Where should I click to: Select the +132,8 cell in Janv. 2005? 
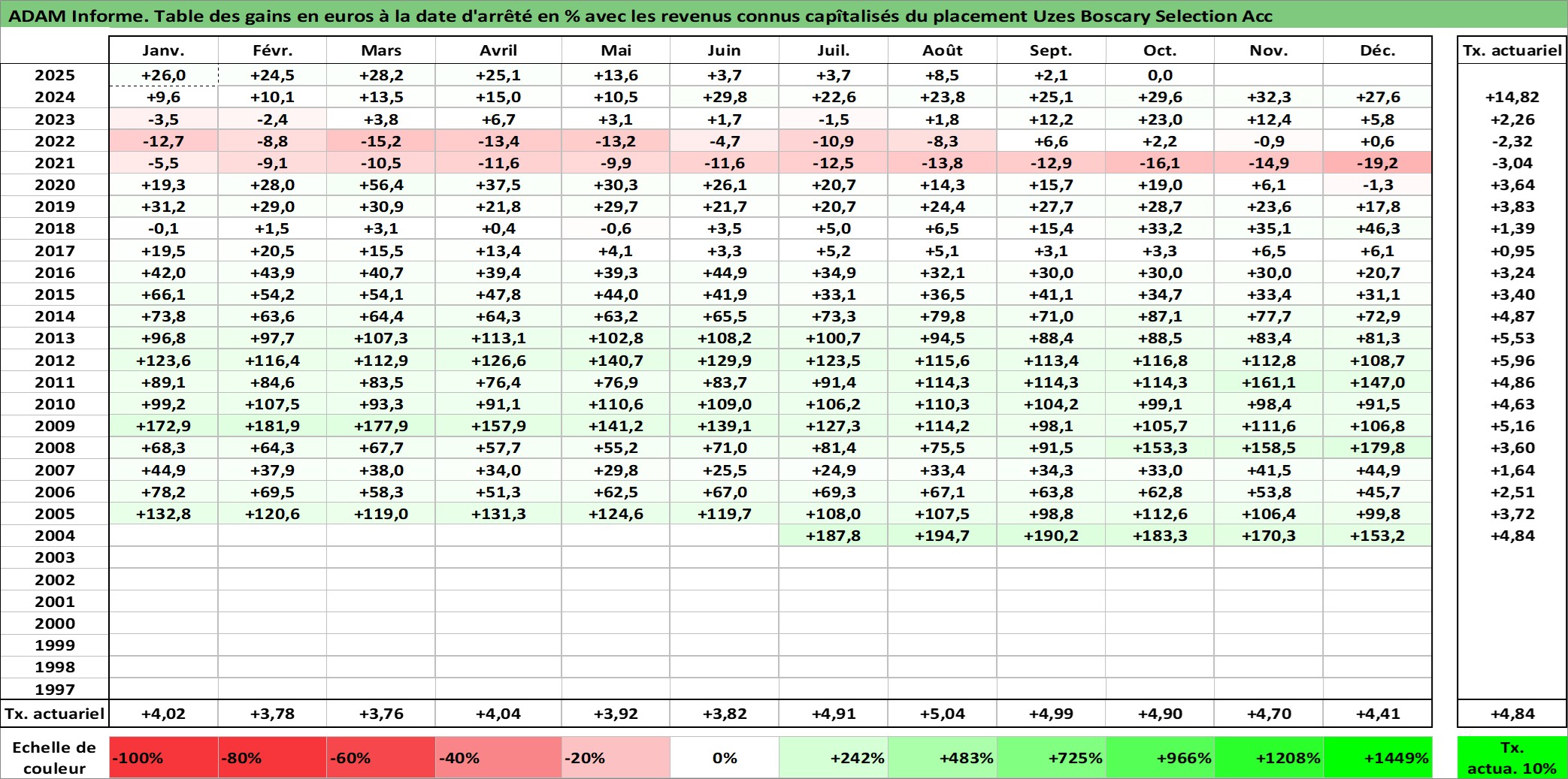point(164,514)
